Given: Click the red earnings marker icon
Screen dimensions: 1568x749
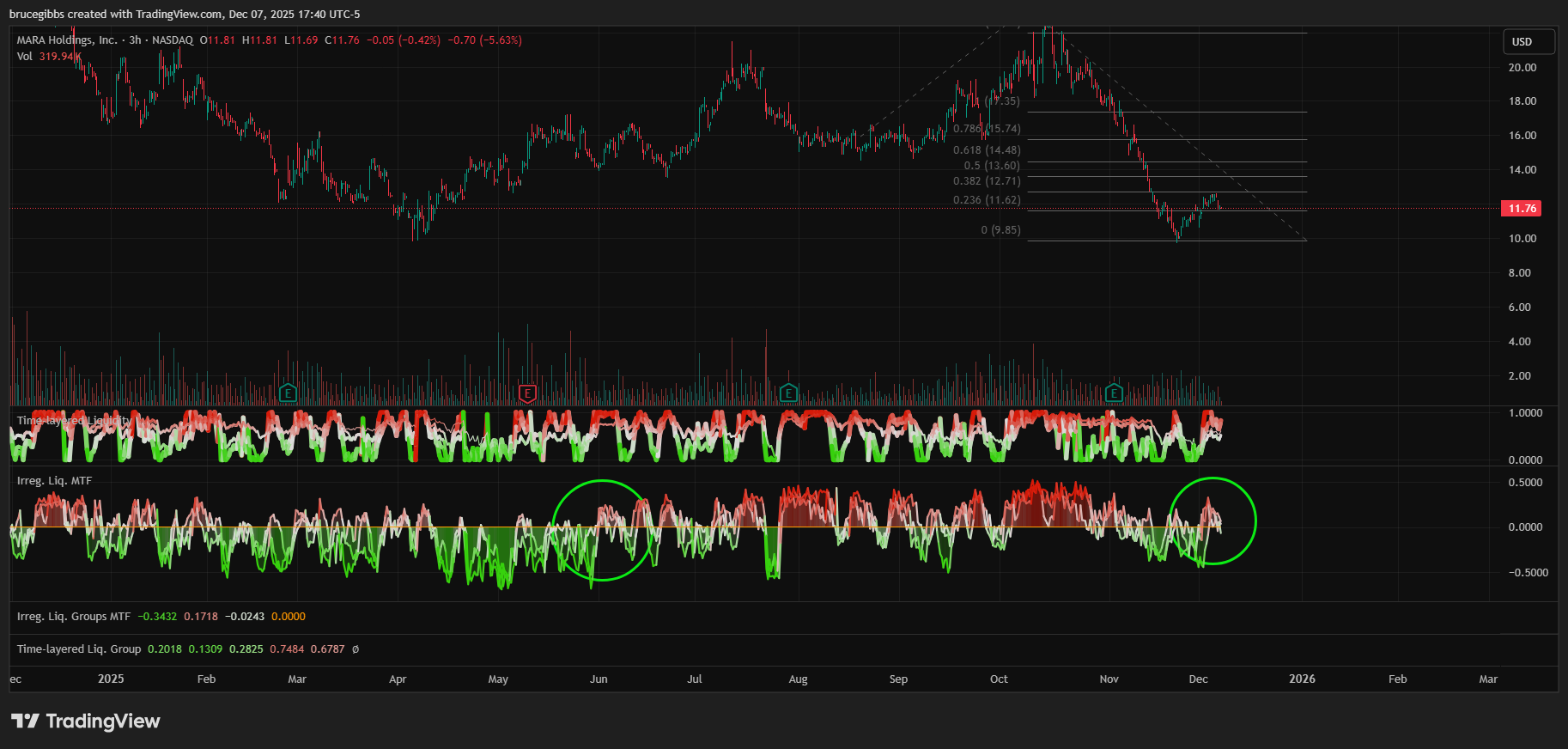Looking at the screenshot, I should point(527,394).
